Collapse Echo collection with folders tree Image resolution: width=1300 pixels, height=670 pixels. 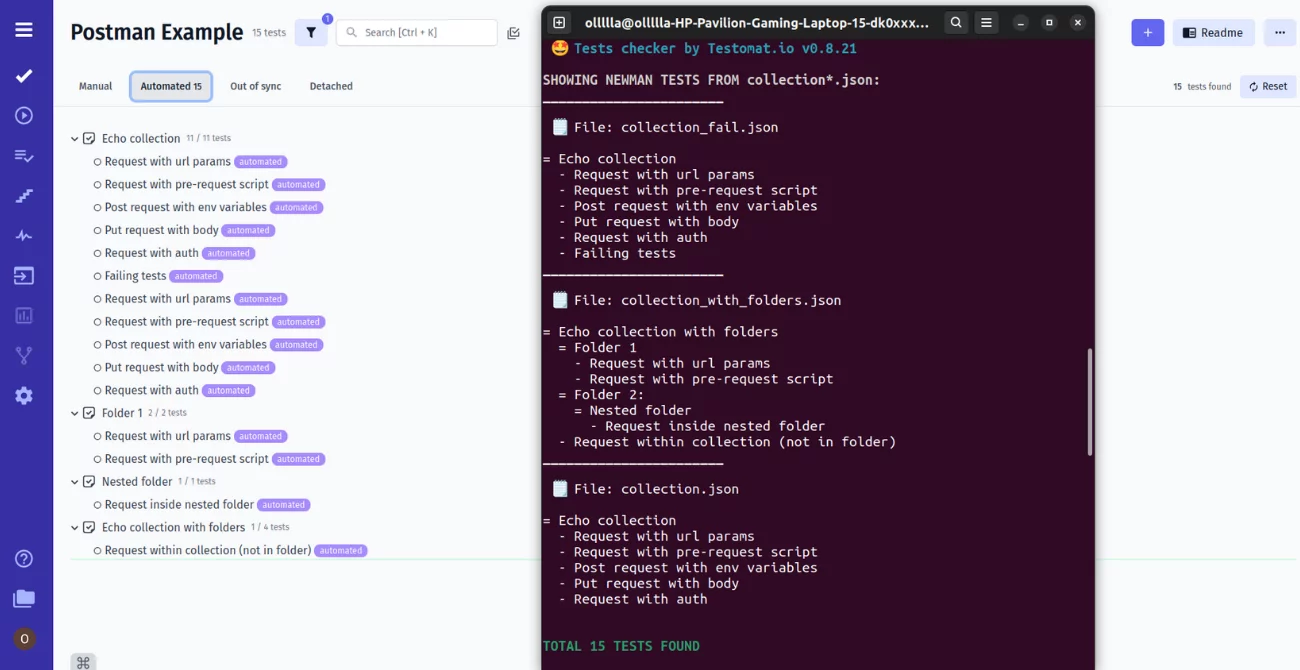pyautogui.click(x=73, y=527)
